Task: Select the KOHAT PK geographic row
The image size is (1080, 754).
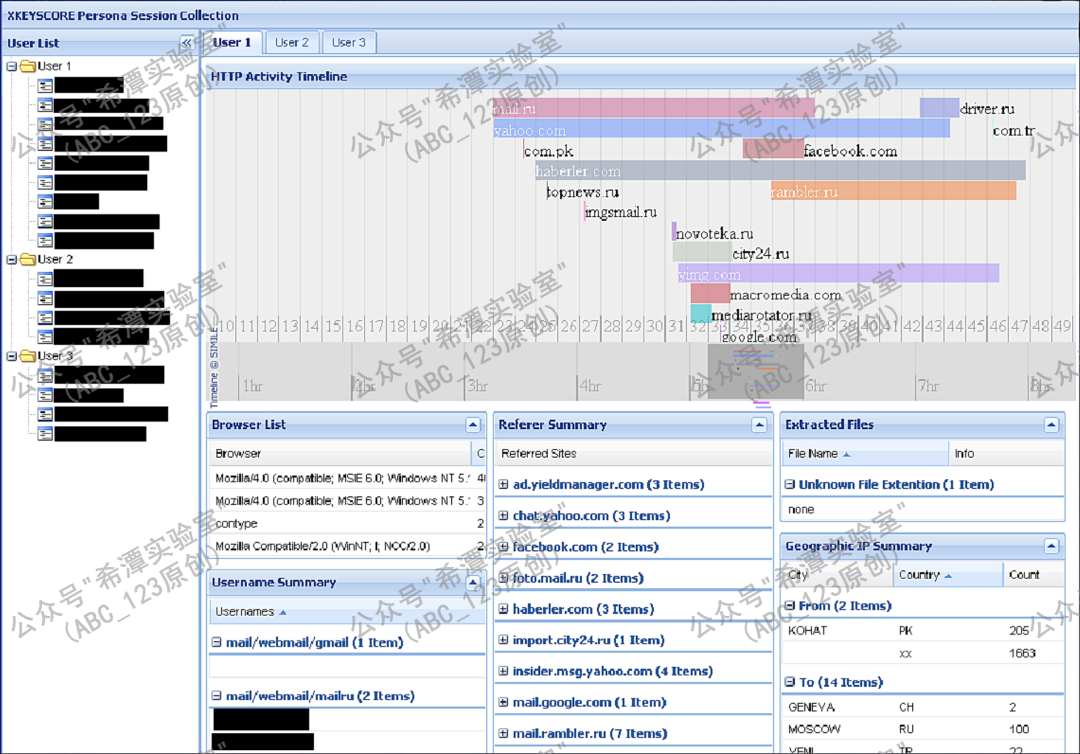Action: point(922,631)
